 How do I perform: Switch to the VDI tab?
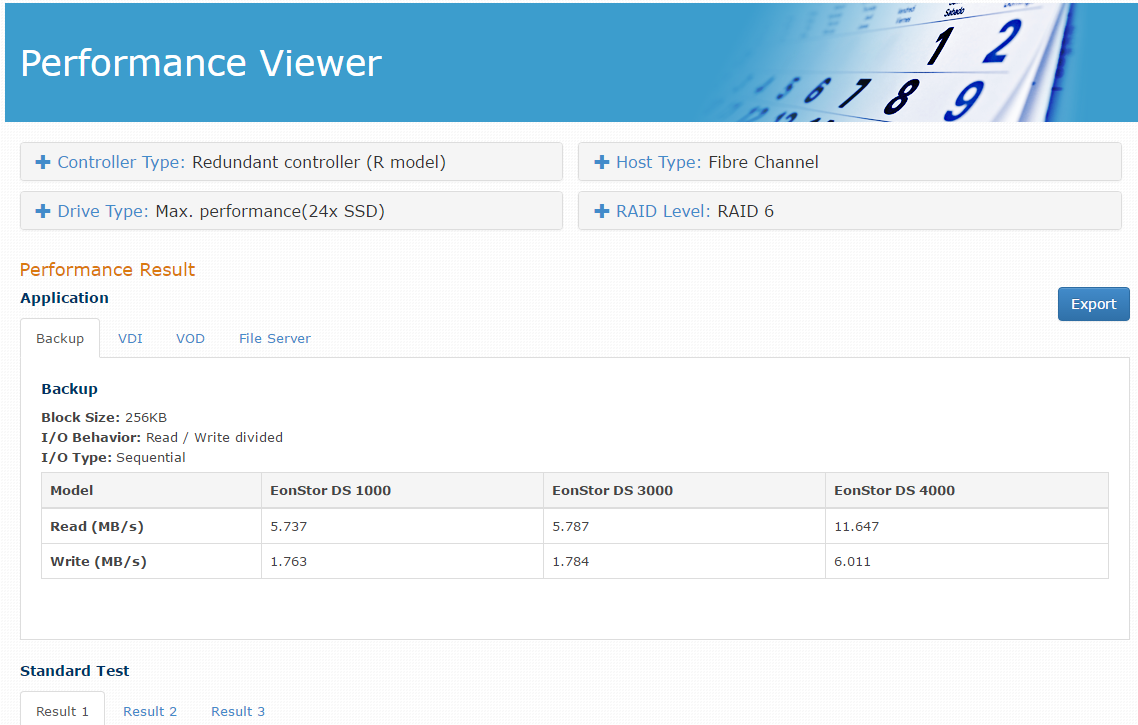click(x=131, y=338)
